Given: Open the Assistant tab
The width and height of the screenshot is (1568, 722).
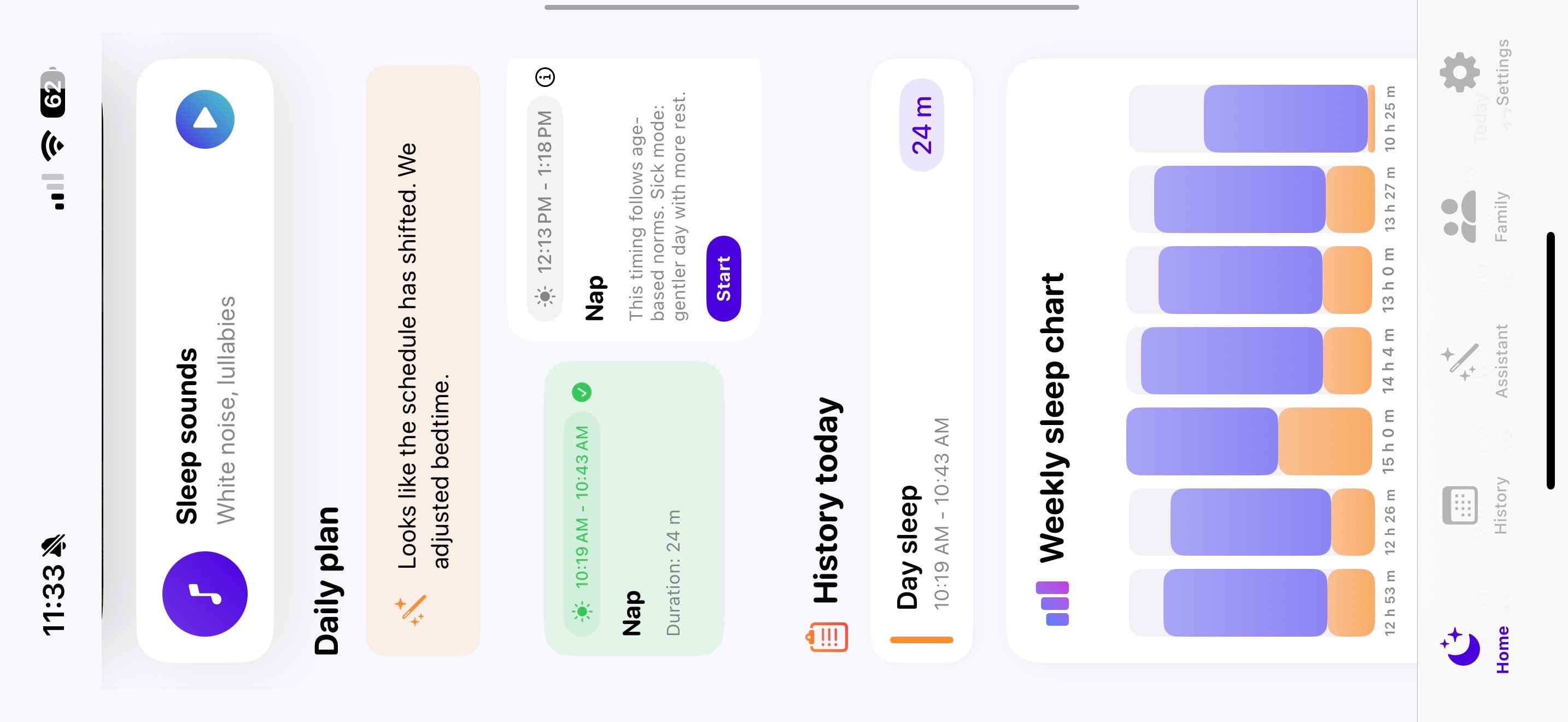Looking at the screenshot, I should pos(1468,361).
